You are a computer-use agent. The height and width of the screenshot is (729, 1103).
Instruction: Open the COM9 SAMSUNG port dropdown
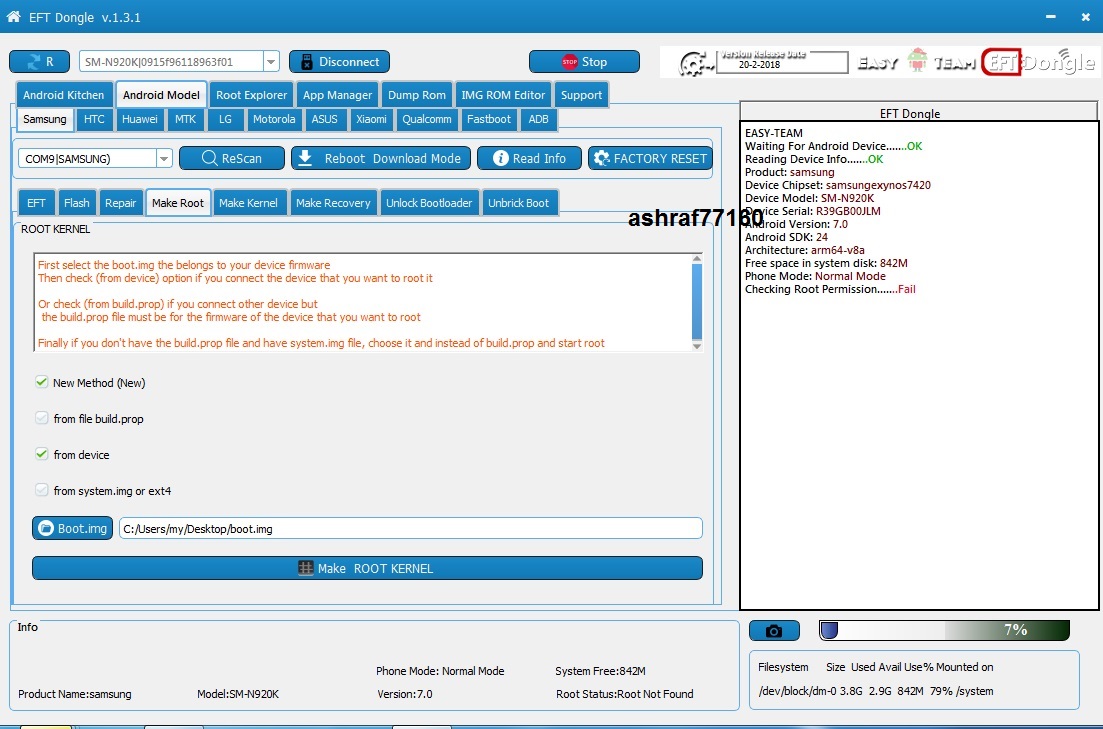pos(164,158)
